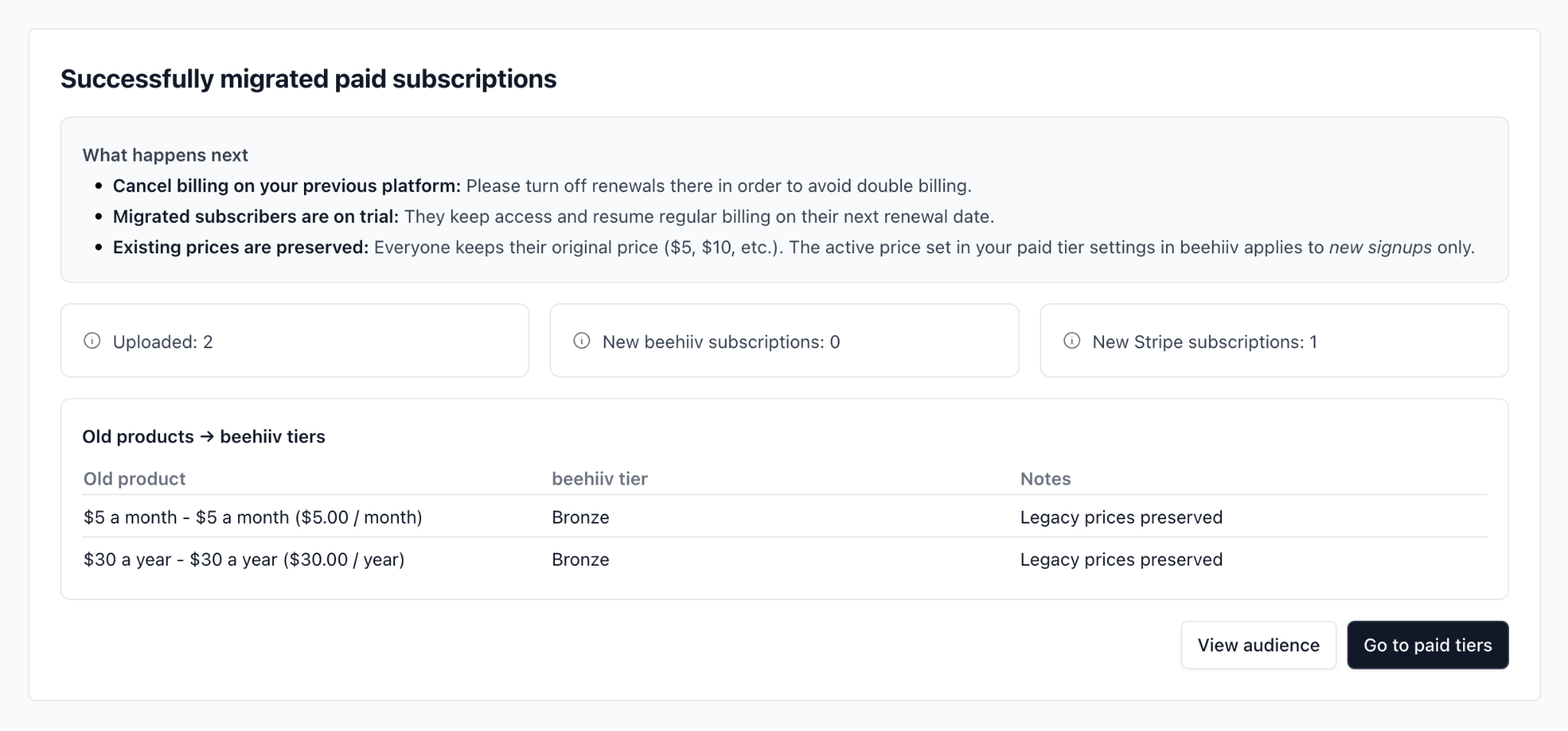1568x731 pixels.
Task: Click Legacy prices preserved note for $5 plan
Action: pos(1121,517)
